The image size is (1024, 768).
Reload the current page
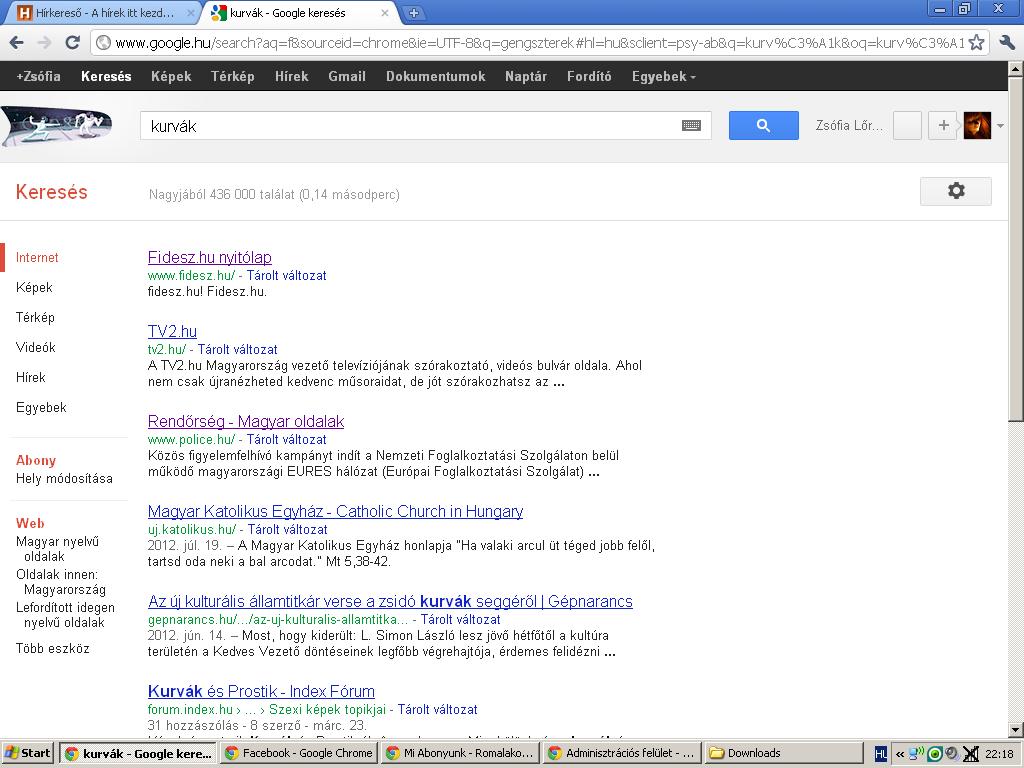click(72, 43)
